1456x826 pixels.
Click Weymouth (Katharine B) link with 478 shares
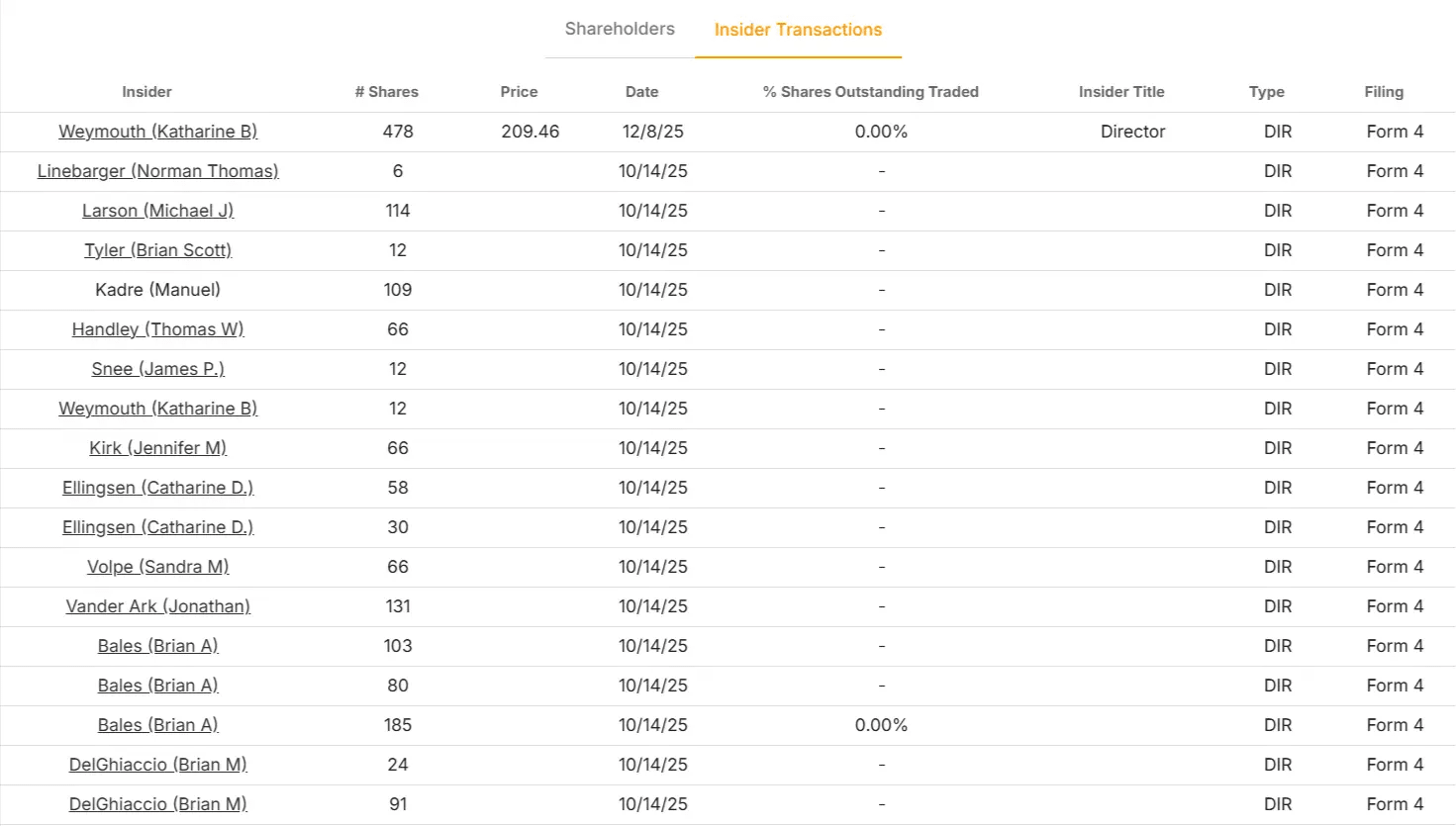pos(157,132)
